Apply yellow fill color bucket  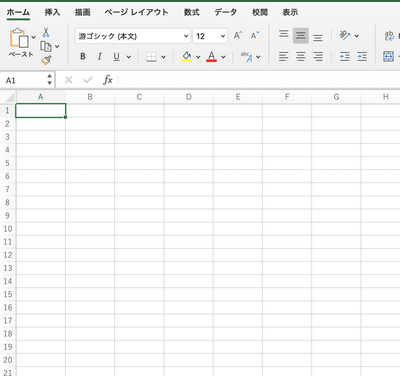[x=187, y=57]
